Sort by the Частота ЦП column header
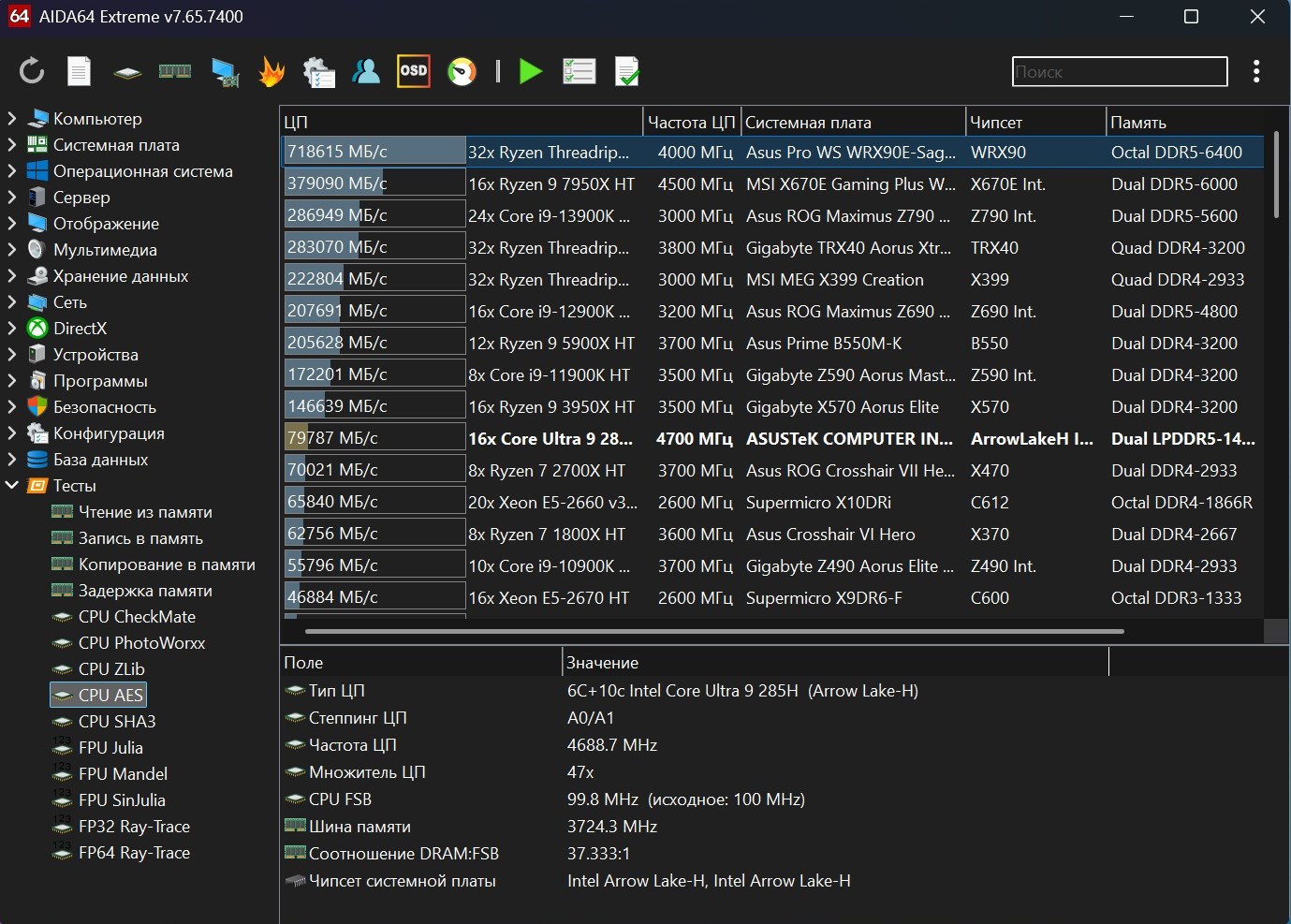Screen dimensions: 1291x924 (x=691, y=123)
